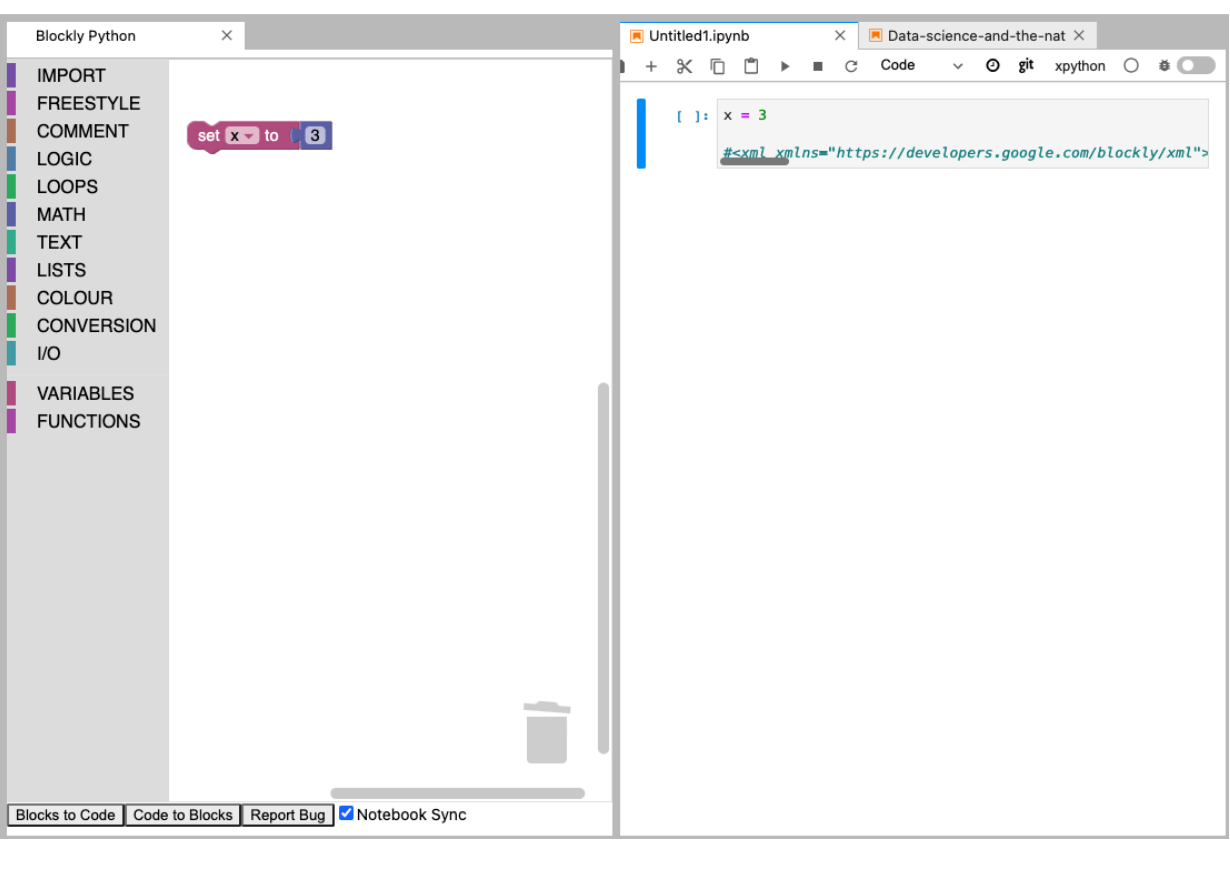Open the FUNCTIONS block category

(88, 421)
